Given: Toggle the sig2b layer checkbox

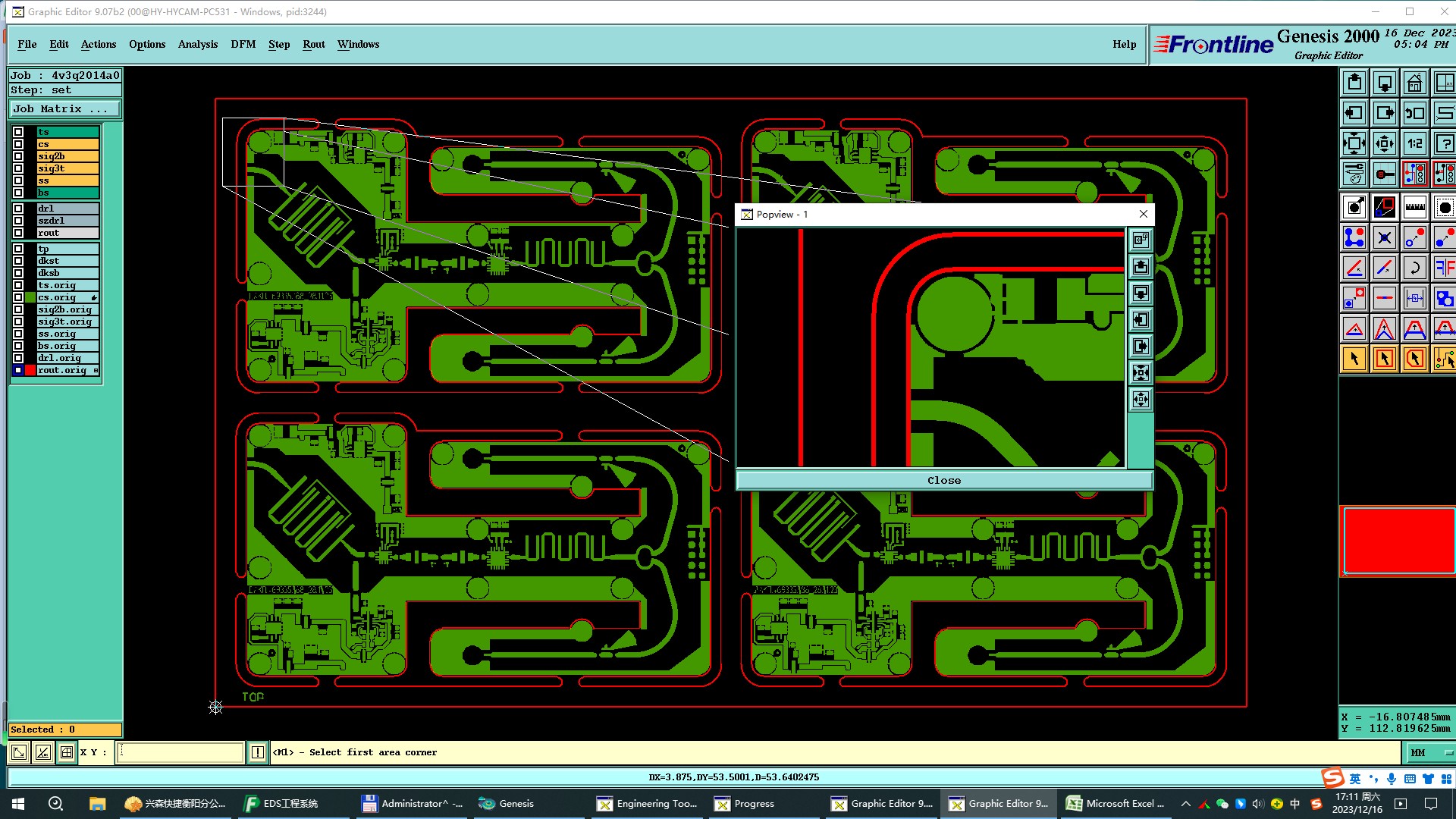Looking at the screenshot, I should 18,156.
